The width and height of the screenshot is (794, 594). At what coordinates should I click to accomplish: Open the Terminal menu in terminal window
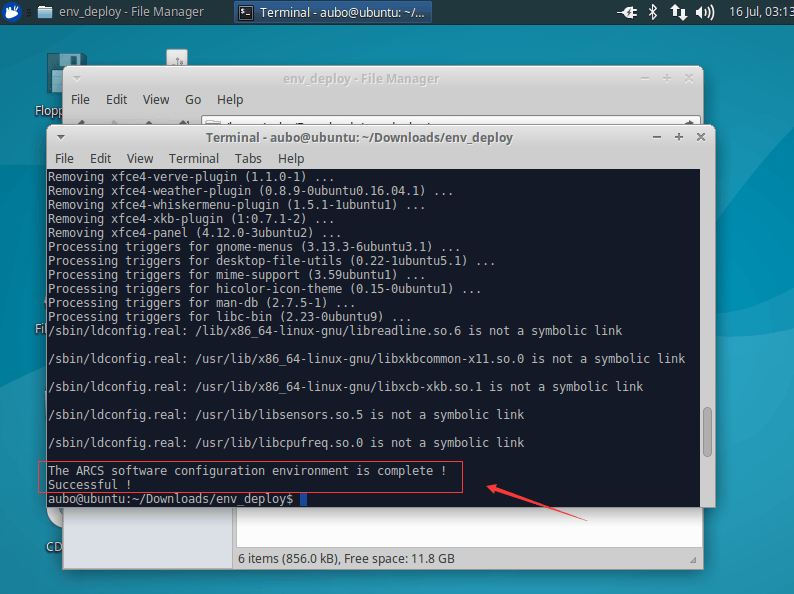coord(193,159)
